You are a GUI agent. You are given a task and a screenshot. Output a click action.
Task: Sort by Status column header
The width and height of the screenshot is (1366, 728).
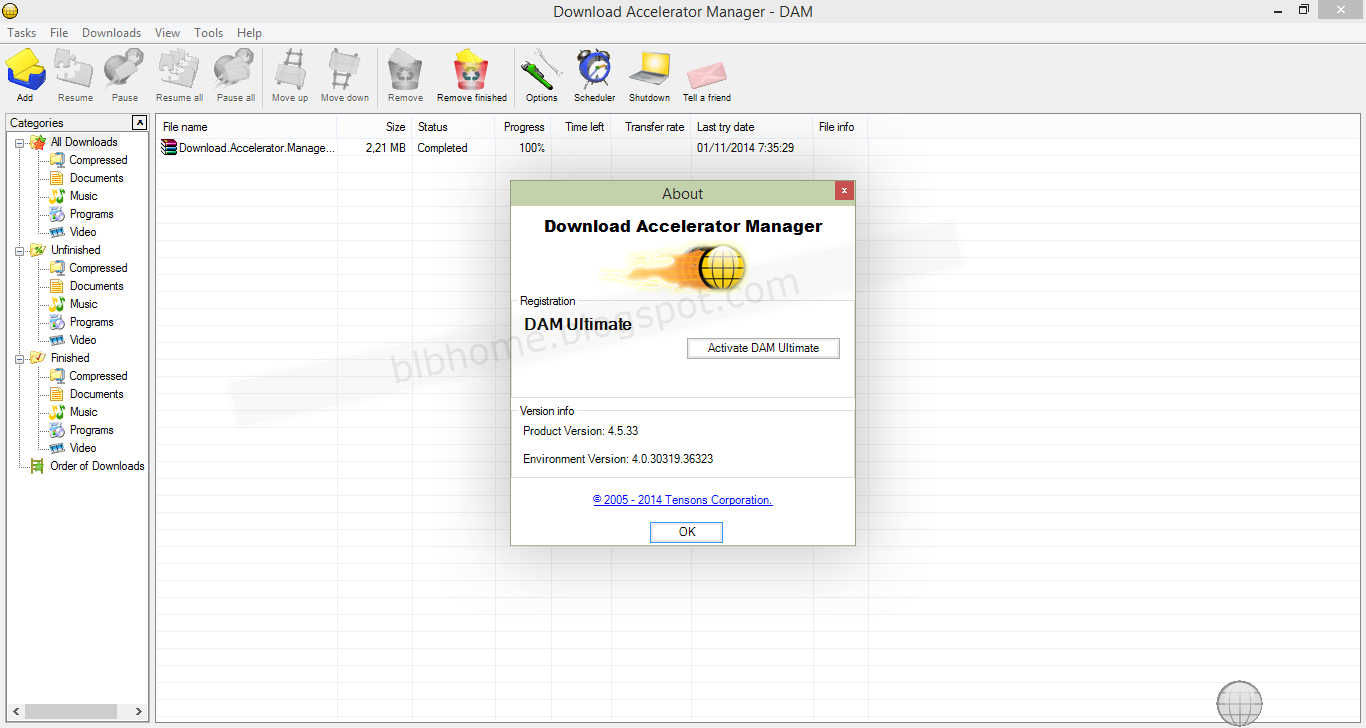pyautogui.click(x=454, y=127)
